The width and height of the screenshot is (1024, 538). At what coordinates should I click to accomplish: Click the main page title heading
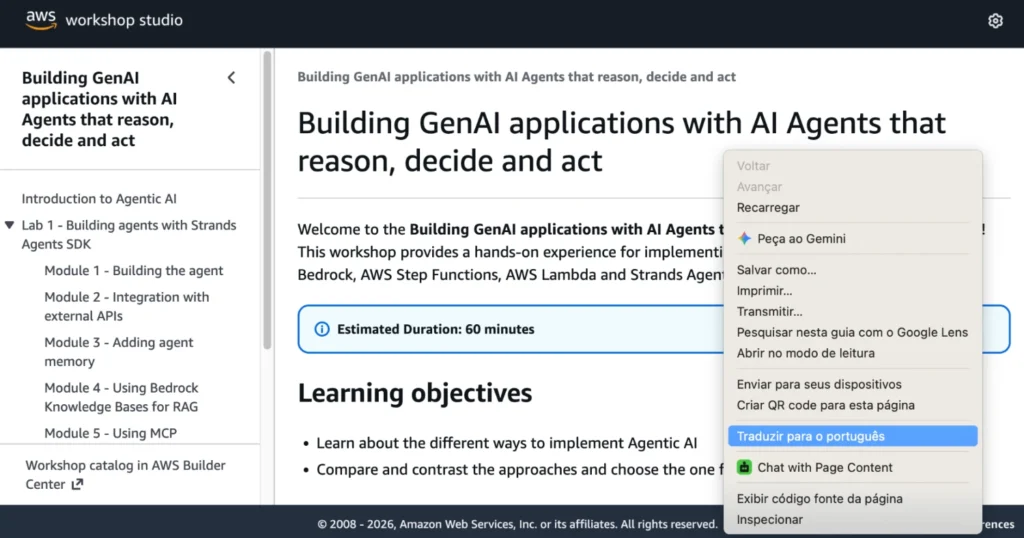(622, 142)
